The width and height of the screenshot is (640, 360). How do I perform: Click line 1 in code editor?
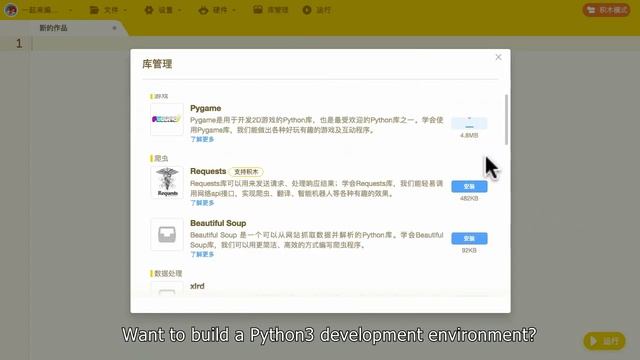[x=335, y=43]
